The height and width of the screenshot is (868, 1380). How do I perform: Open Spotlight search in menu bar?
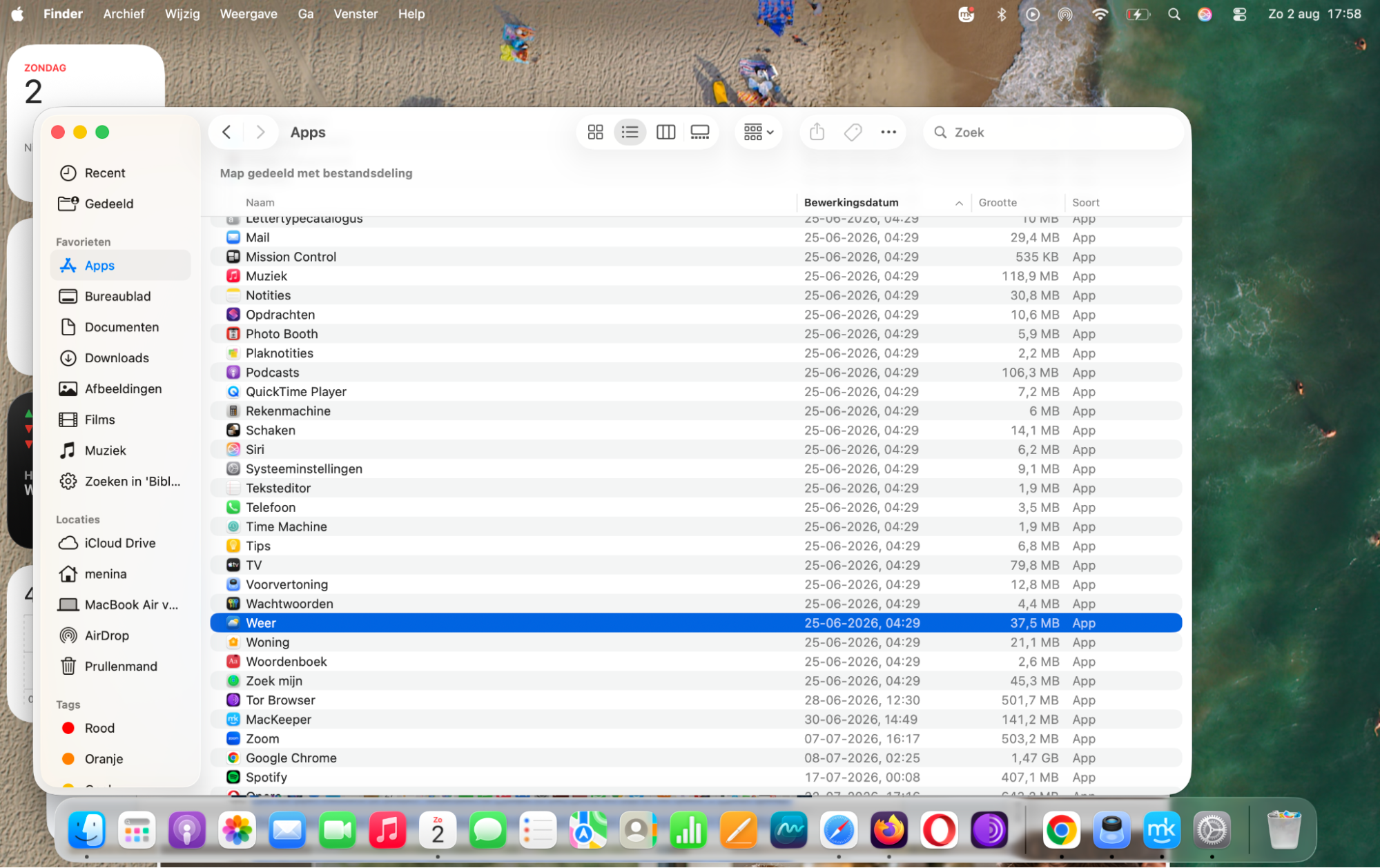click(x=1174, y=14)
